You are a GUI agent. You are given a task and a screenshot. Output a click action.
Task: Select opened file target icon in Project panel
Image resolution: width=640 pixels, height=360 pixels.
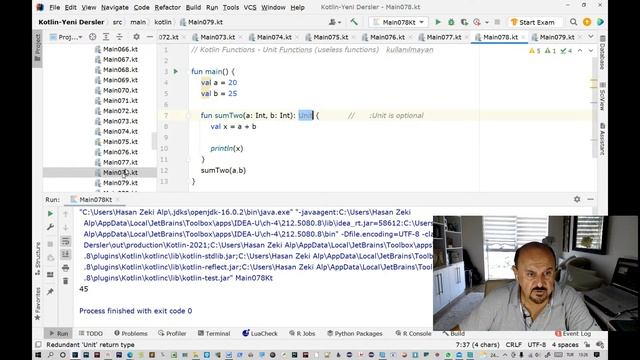(x=93, y=37)
